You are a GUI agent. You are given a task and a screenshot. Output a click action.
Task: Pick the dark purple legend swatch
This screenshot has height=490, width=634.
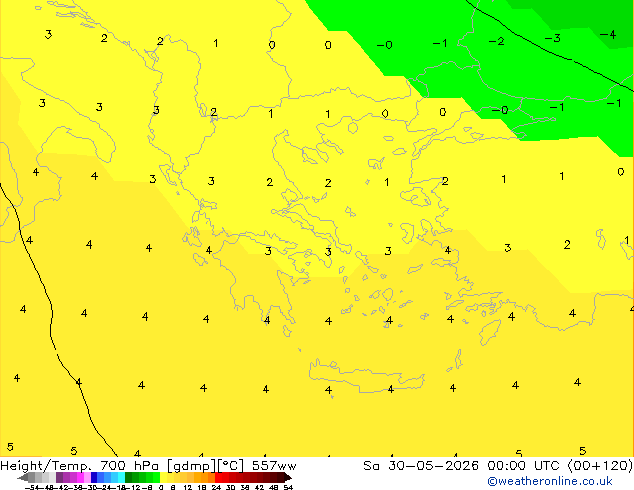point(59,477)
